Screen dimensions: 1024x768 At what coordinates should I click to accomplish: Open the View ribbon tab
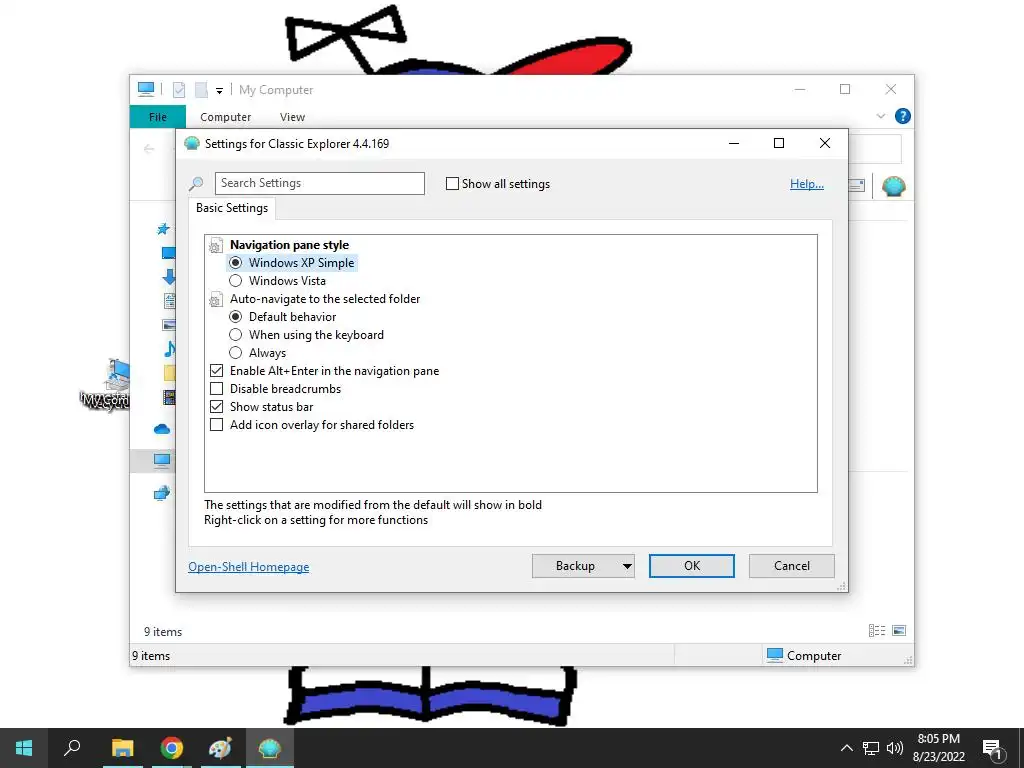[292, 117]
